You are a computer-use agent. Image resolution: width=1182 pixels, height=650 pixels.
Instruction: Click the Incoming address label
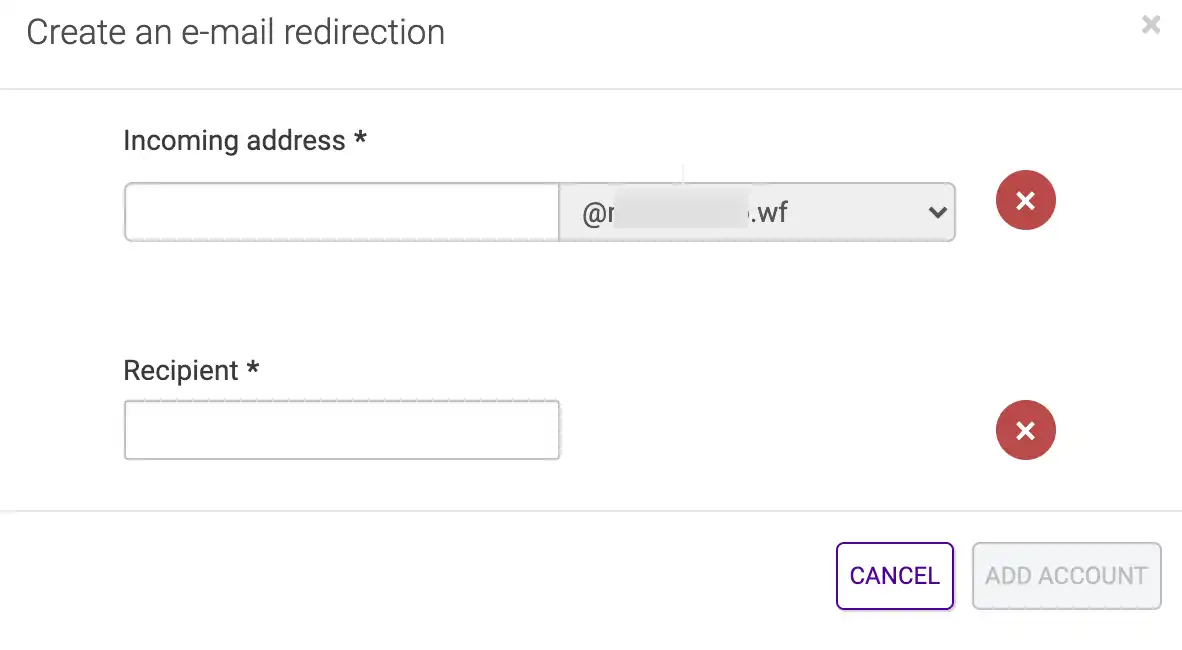[234, 140]
